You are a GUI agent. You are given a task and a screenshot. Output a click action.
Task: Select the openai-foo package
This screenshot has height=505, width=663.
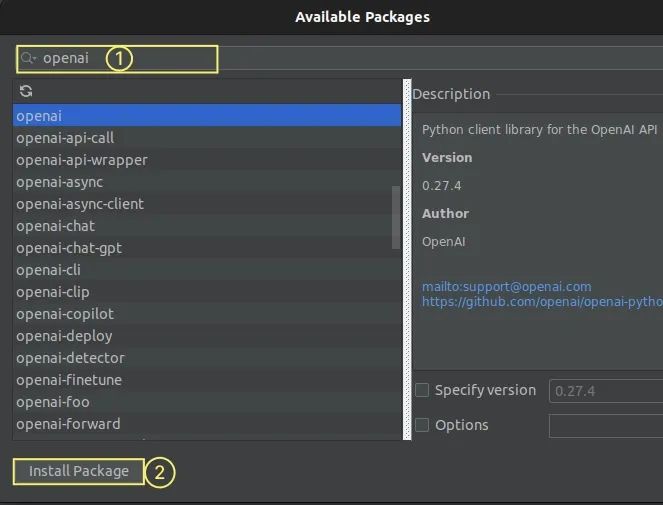click(x=207, y=401)
